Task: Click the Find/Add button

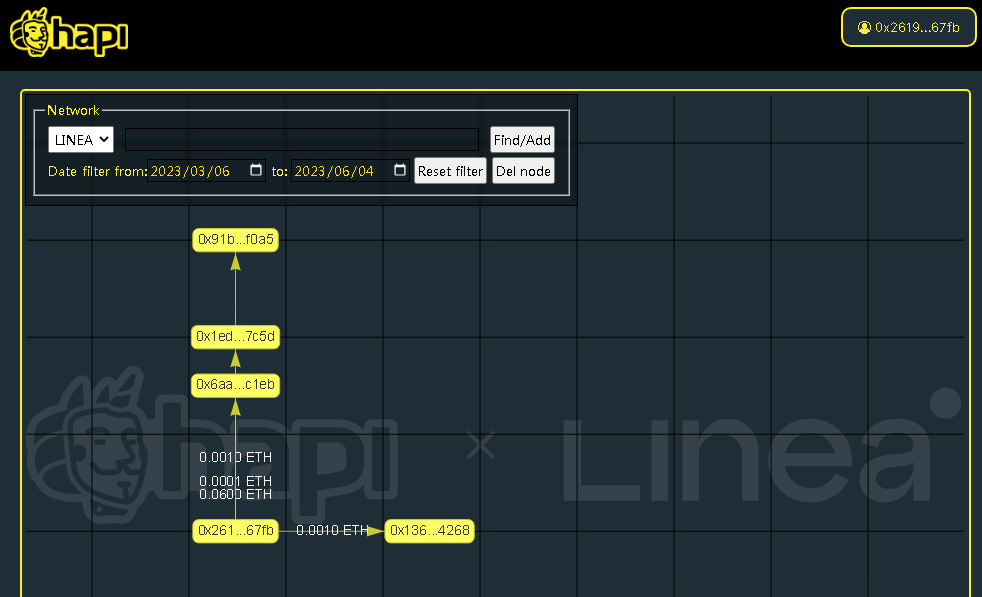Action: coord(522,139)
